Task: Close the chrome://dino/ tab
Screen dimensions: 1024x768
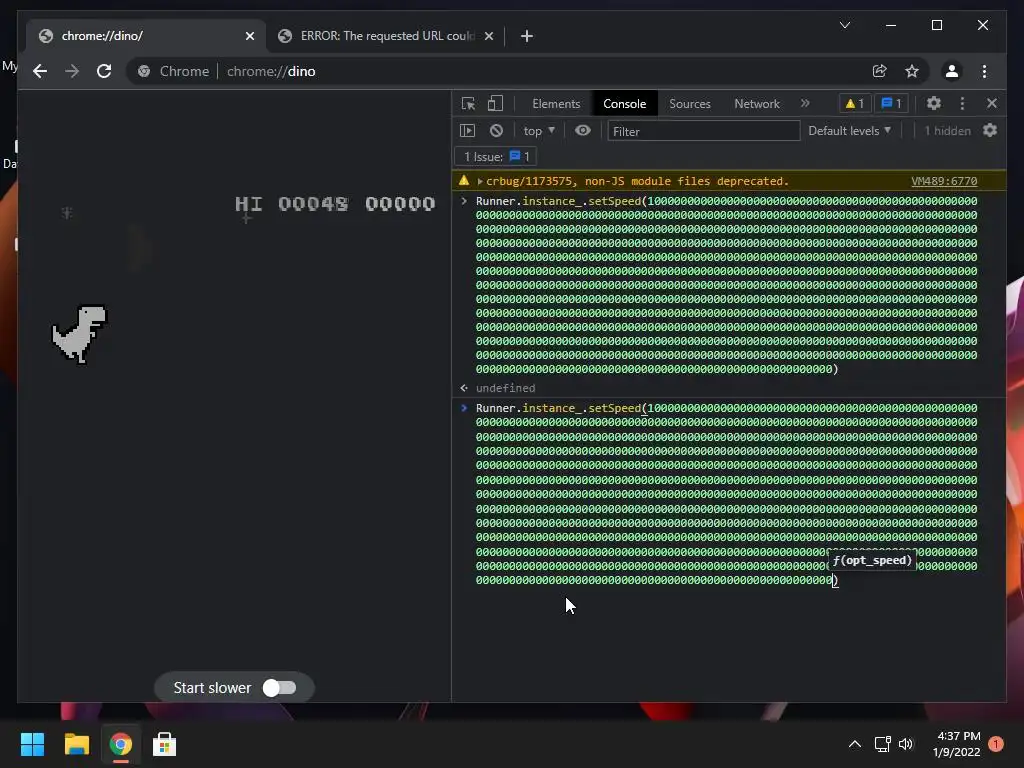Action: point(249,36)
